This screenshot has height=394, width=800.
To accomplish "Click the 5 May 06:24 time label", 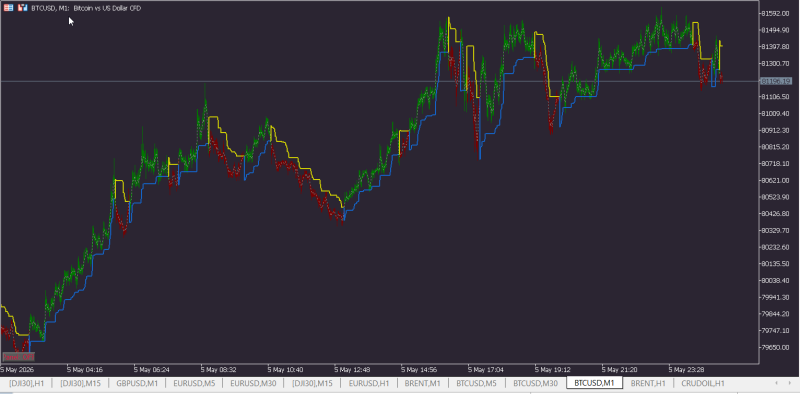I will click(x=152, y=370).
